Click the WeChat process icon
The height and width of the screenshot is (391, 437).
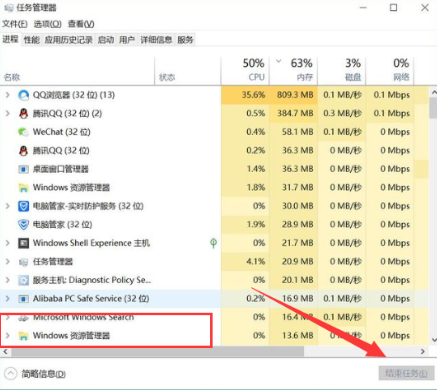(23, 132)
